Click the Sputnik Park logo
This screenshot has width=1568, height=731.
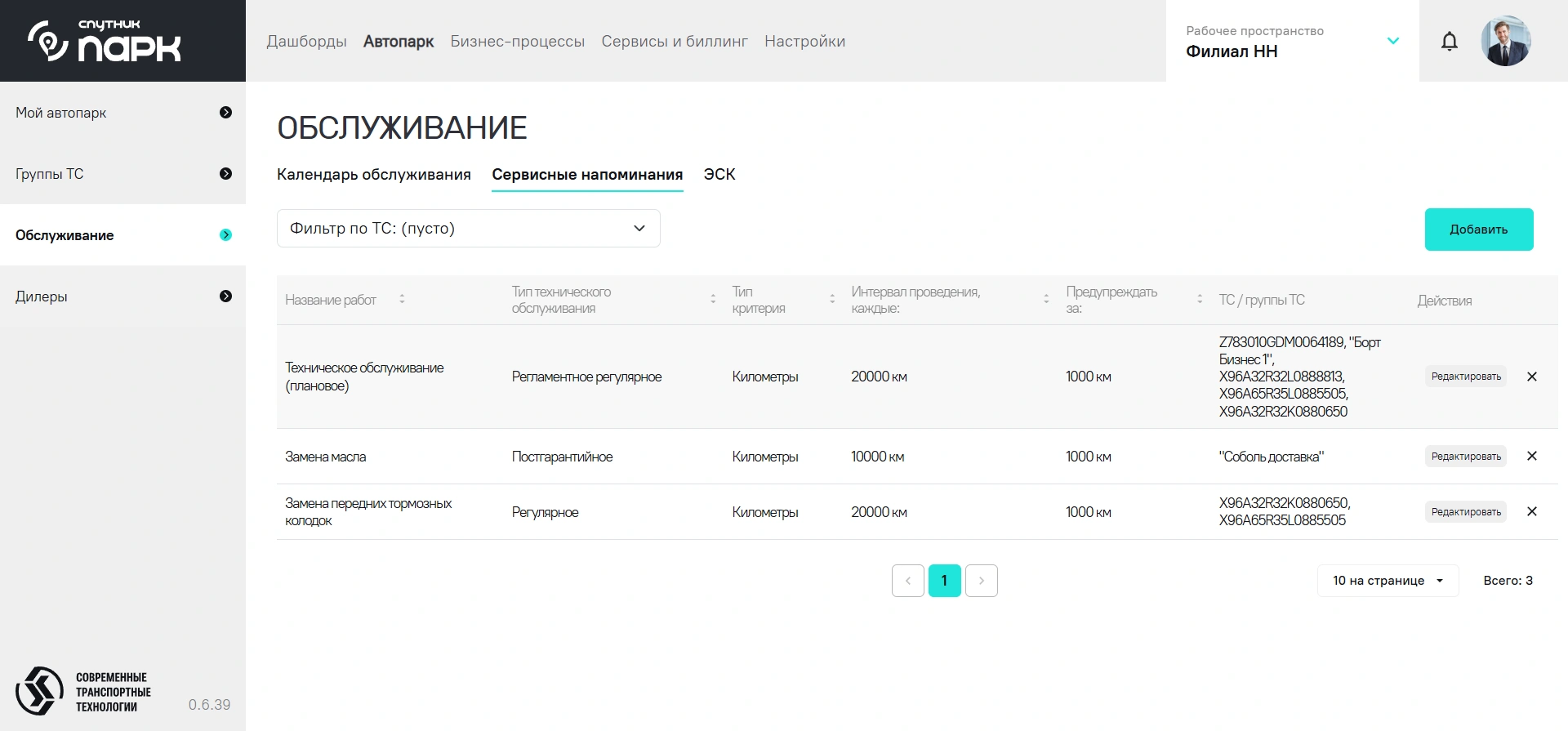coord(105,41)
